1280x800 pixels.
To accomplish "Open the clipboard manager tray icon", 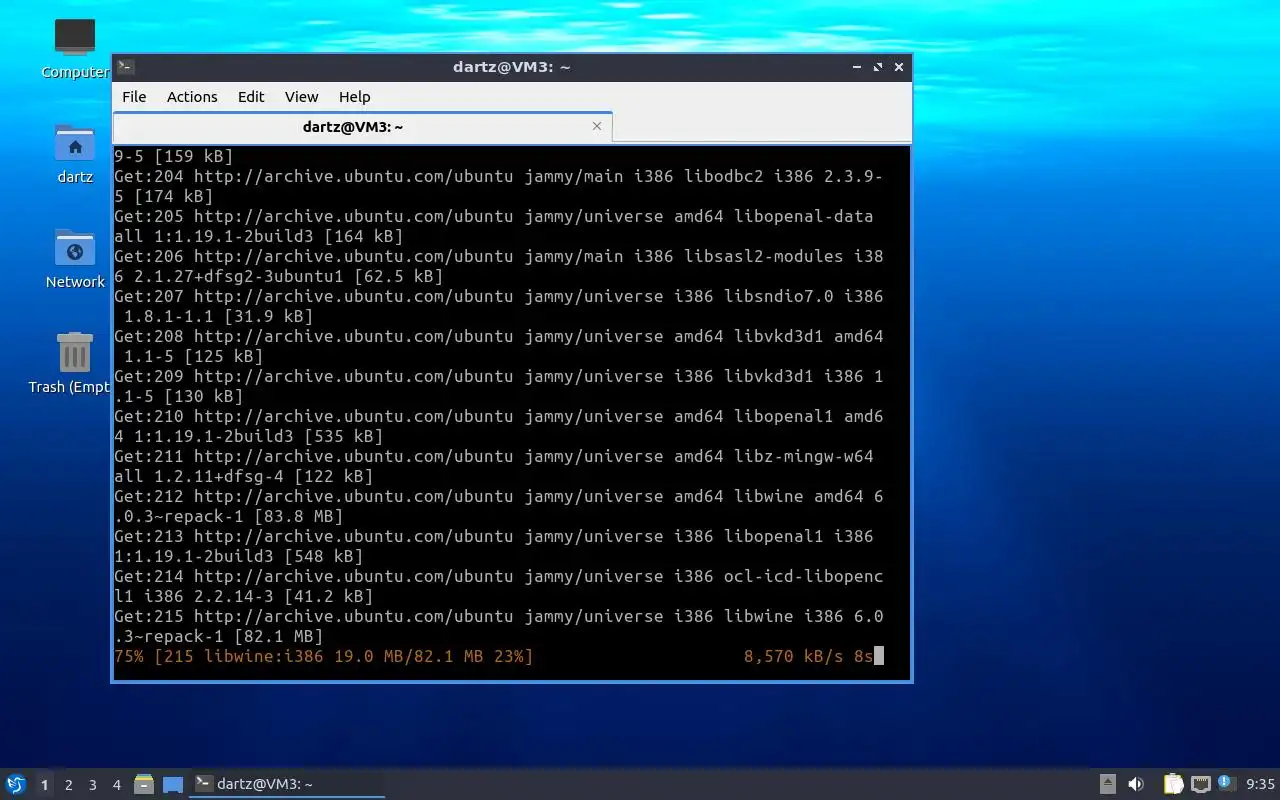I will point(1173,784).
